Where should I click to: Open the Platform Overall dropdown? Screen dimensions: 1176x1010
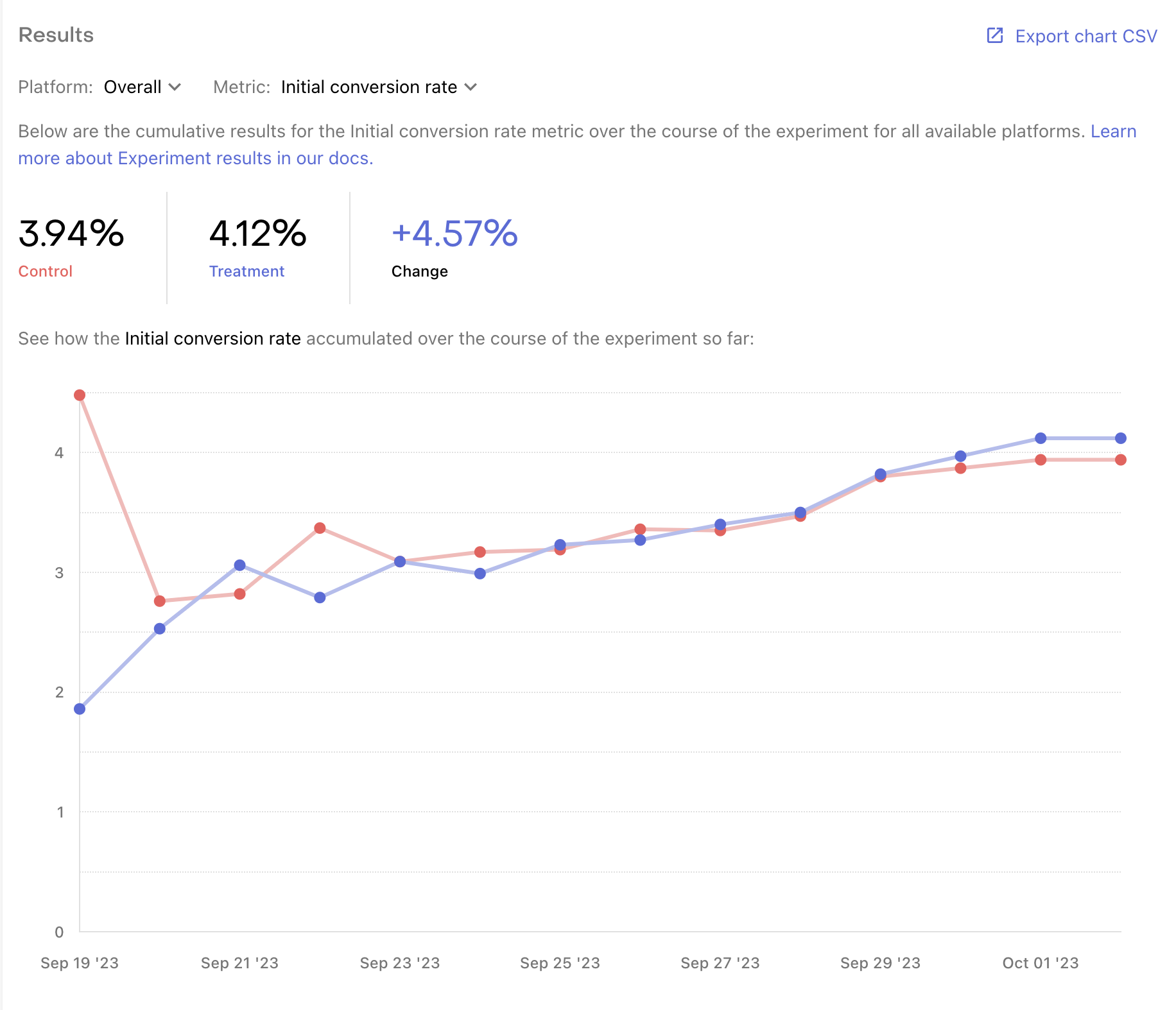(143, 87)
